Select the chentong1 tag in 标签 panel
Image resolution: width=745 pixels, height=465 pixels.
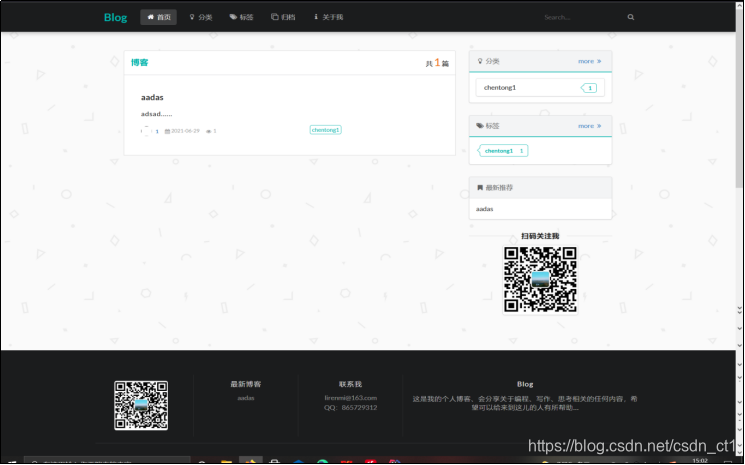(x=503, y=151)
